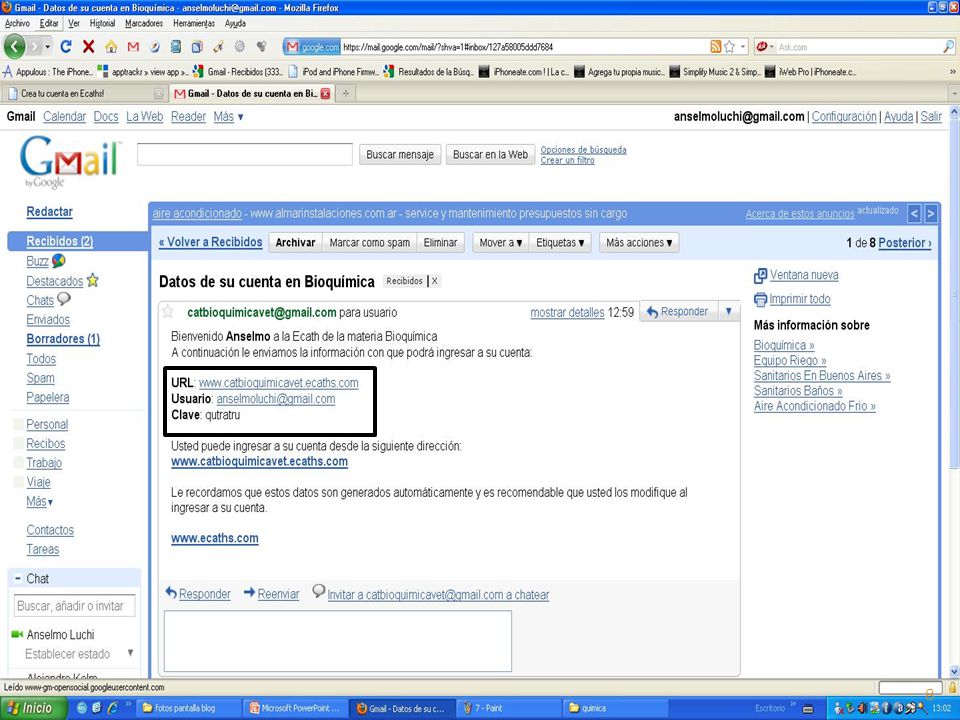Click the Buscar mensaje button
Viewport: 960px width, 720px height.
click(x=400, y=155)
